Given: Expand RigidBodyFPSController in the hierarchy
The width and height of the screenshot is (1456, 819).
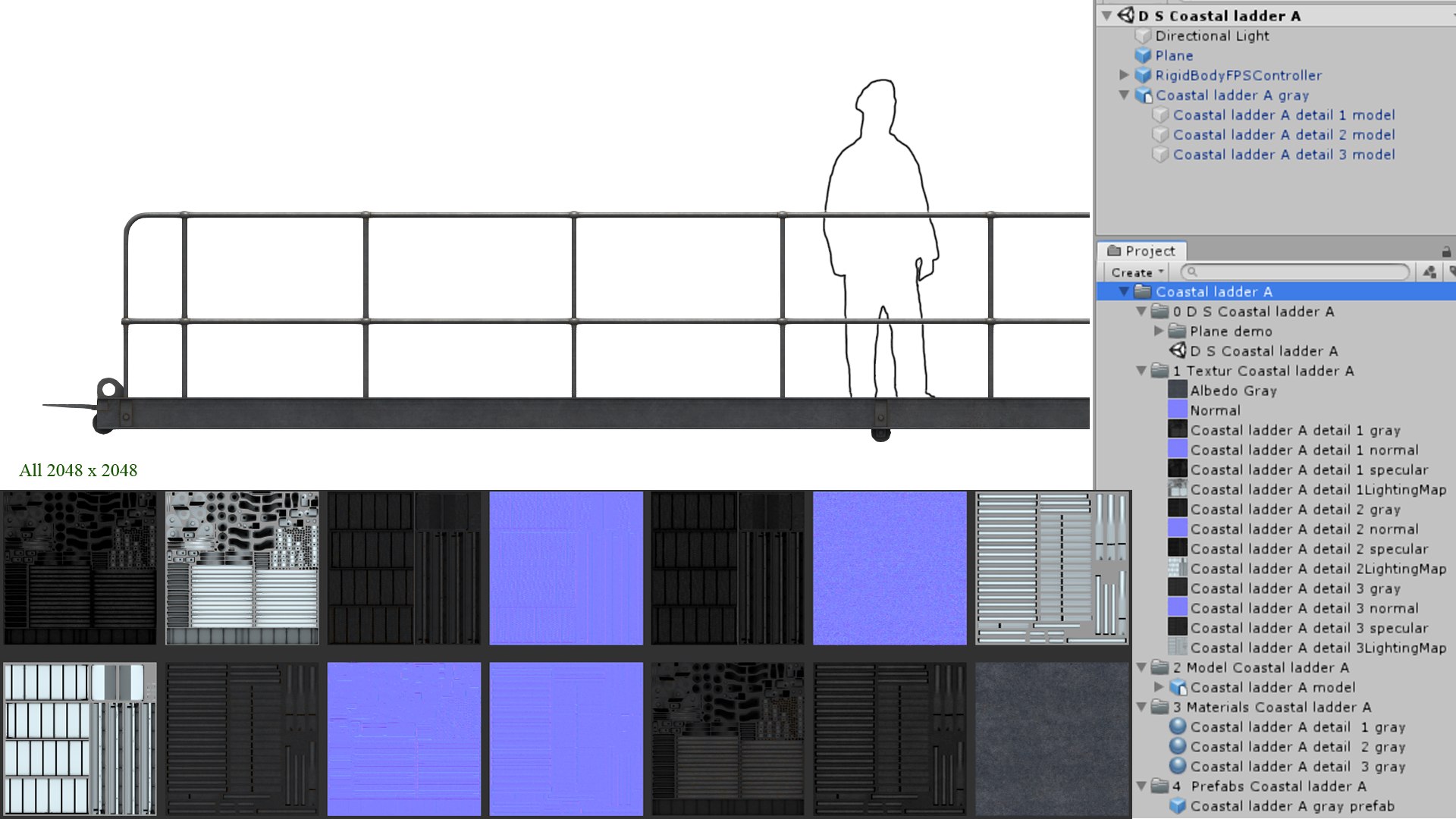Looking at the screenshot, I should (x=1124, y=75).
